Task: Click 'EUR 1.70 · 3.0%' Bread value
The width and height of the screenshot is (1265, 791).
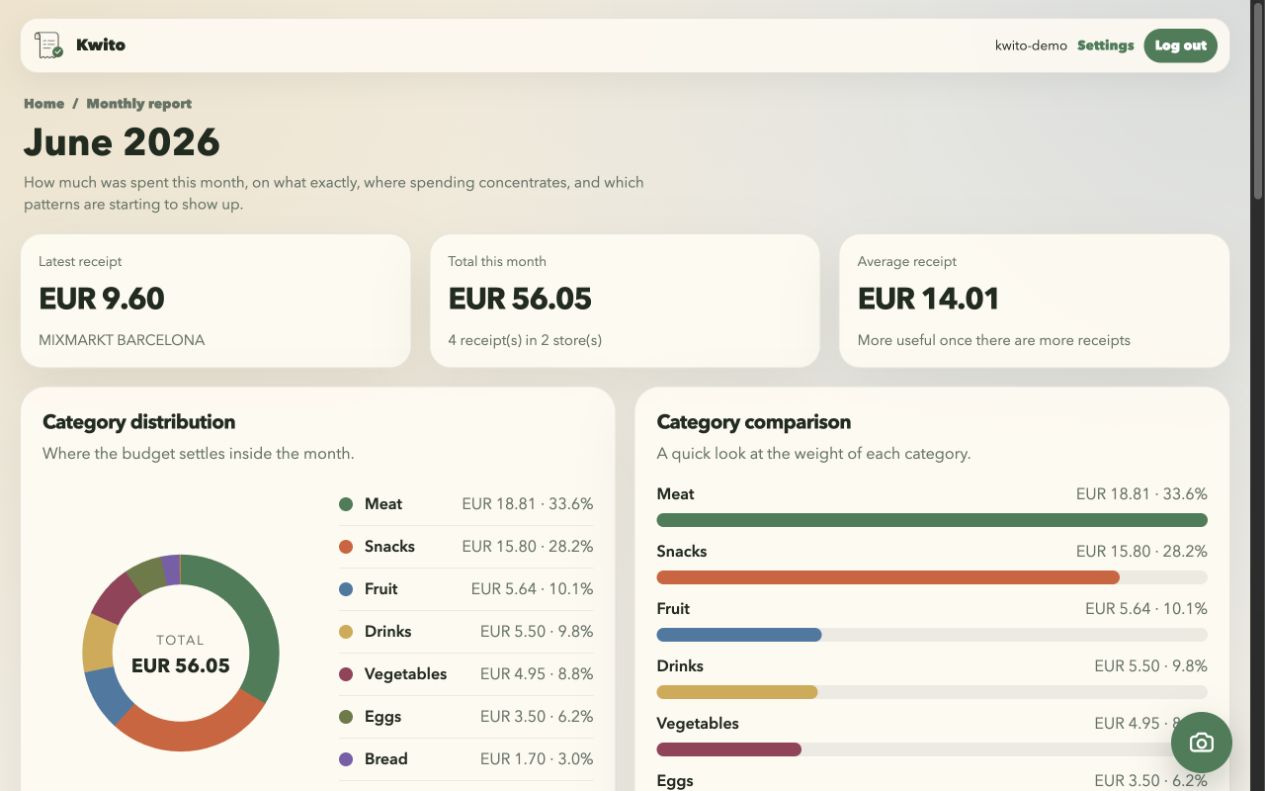Action: [536, 759]
